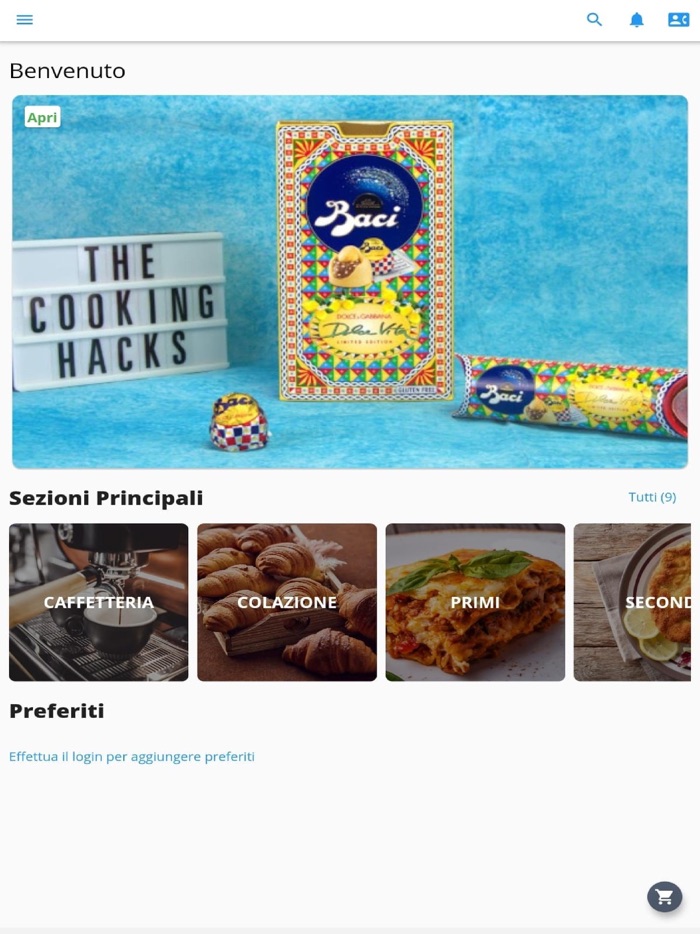Click The Cooking Hacks letterboard in banner
This screenshot has width=700, height=934.
coord(119,312)
